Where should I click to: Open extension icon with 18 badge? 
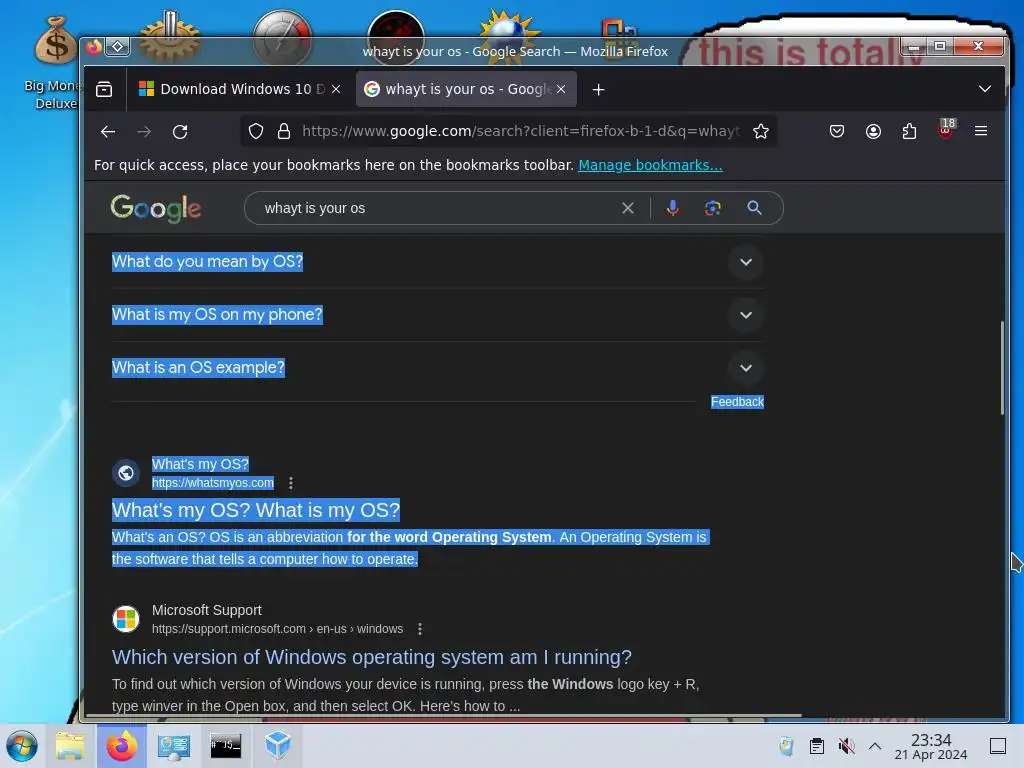tap(946, 130)
